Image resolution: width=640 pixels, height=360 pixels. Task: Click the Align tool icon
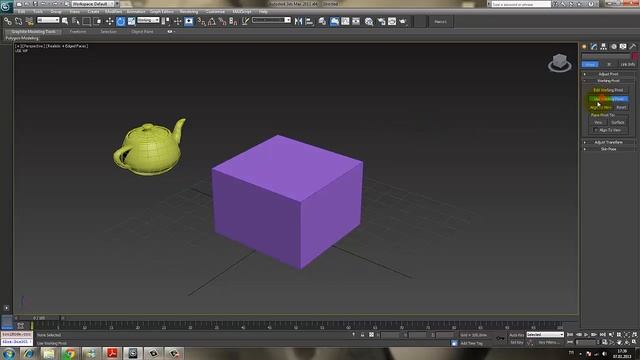(x=309, y=21)
